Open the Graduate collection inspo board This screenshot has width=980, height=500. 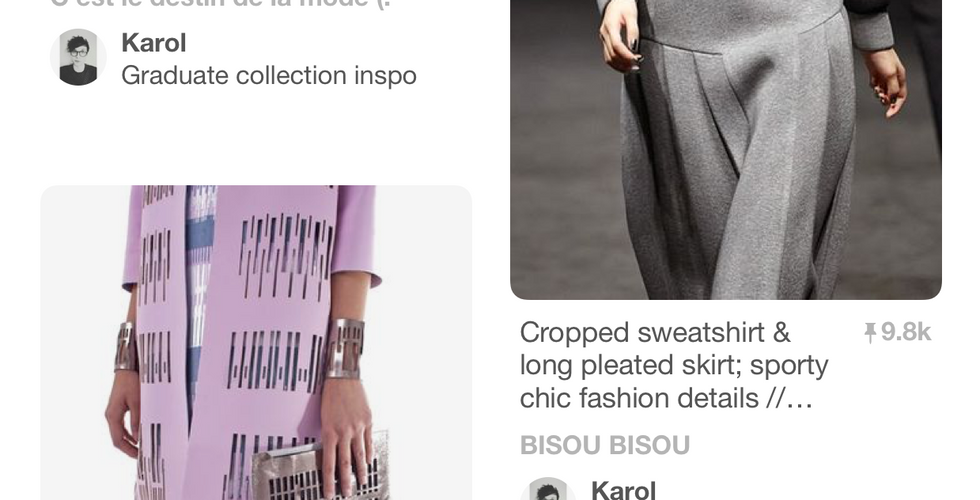pyautogui.click(x=269, y=76)
